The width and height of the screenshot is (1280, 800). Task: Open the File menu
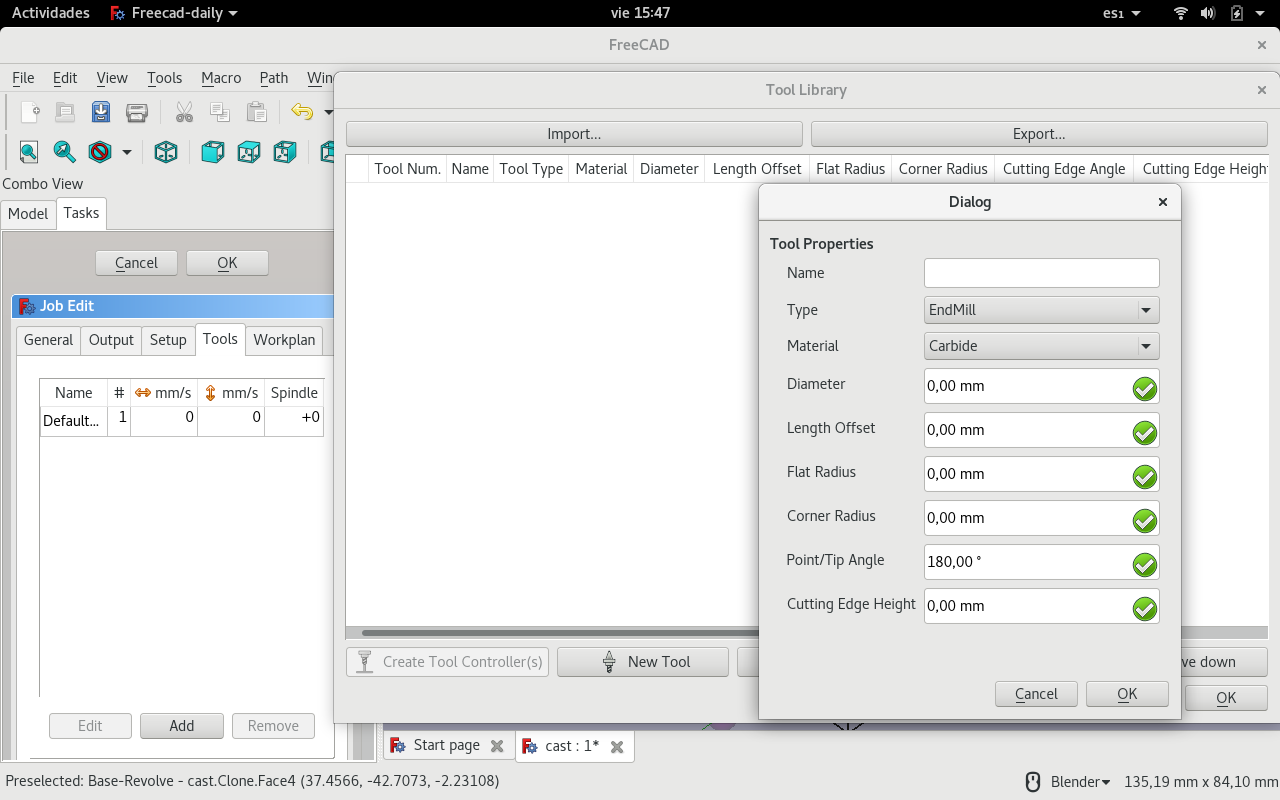tap(23, 78)
